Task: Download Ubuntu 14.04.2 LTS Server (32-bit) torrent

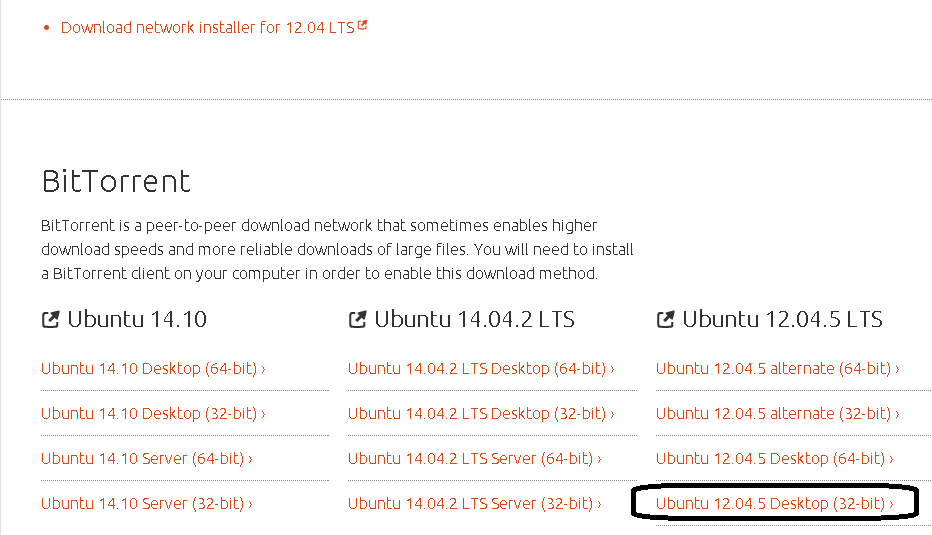Action: [x=474, y=504]
